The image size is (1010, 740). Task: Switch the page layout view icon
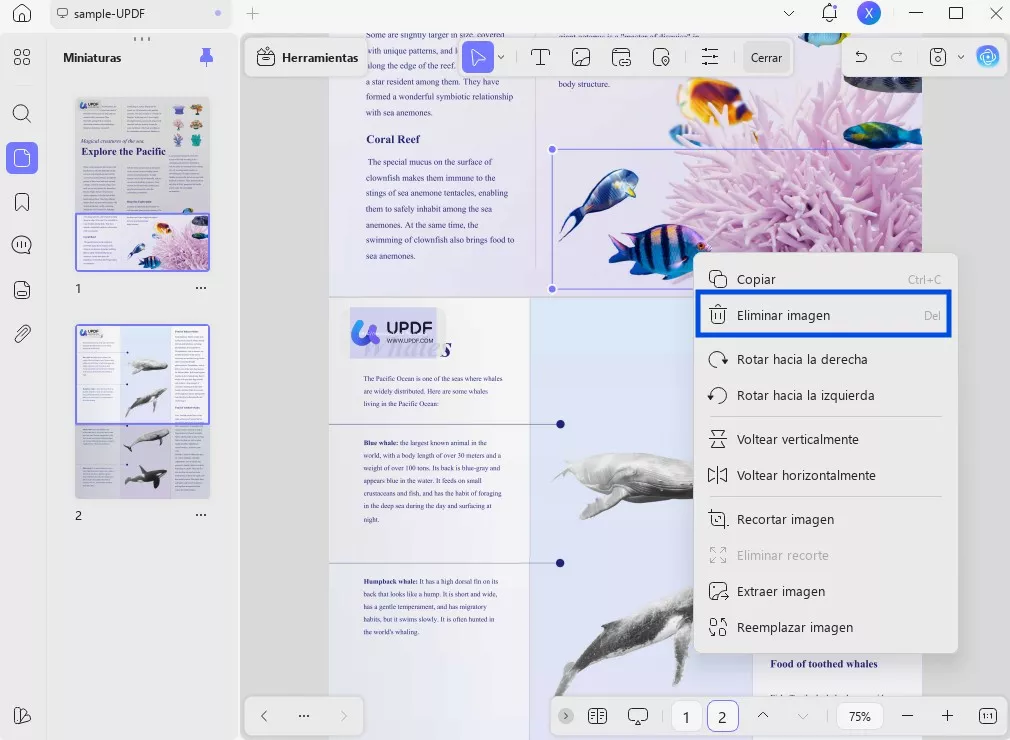[x=598, y=716]
